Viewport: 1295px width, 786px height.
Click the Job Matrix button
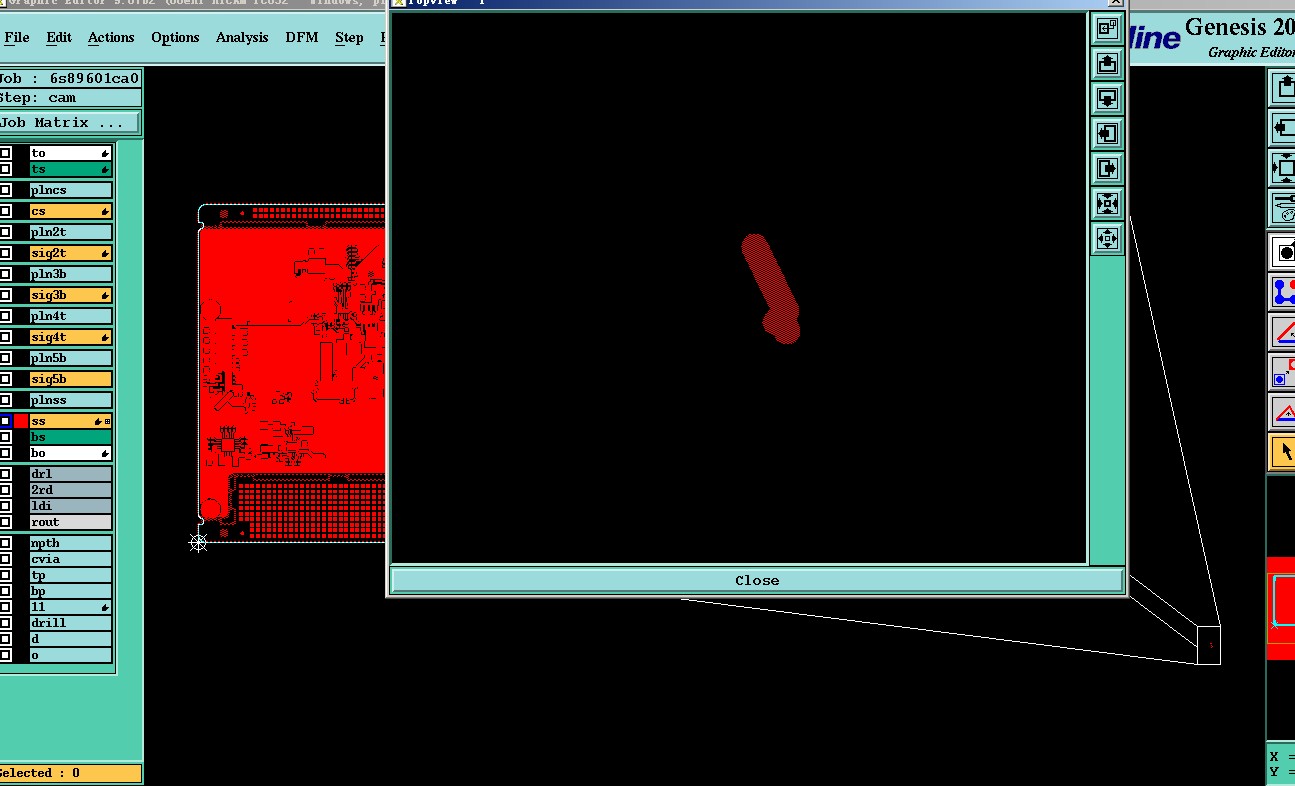pos(70,123)
